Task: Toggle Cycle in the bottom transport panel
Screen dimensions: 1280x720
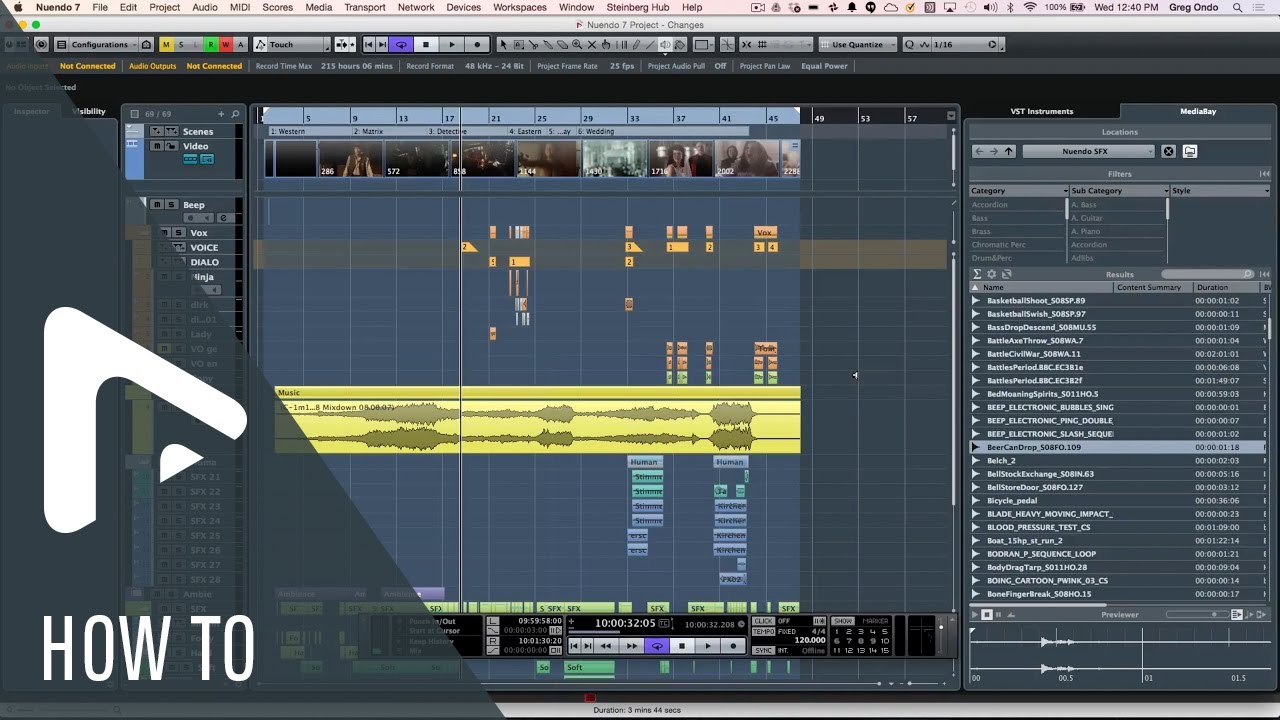Action: [x=657, y=646]
